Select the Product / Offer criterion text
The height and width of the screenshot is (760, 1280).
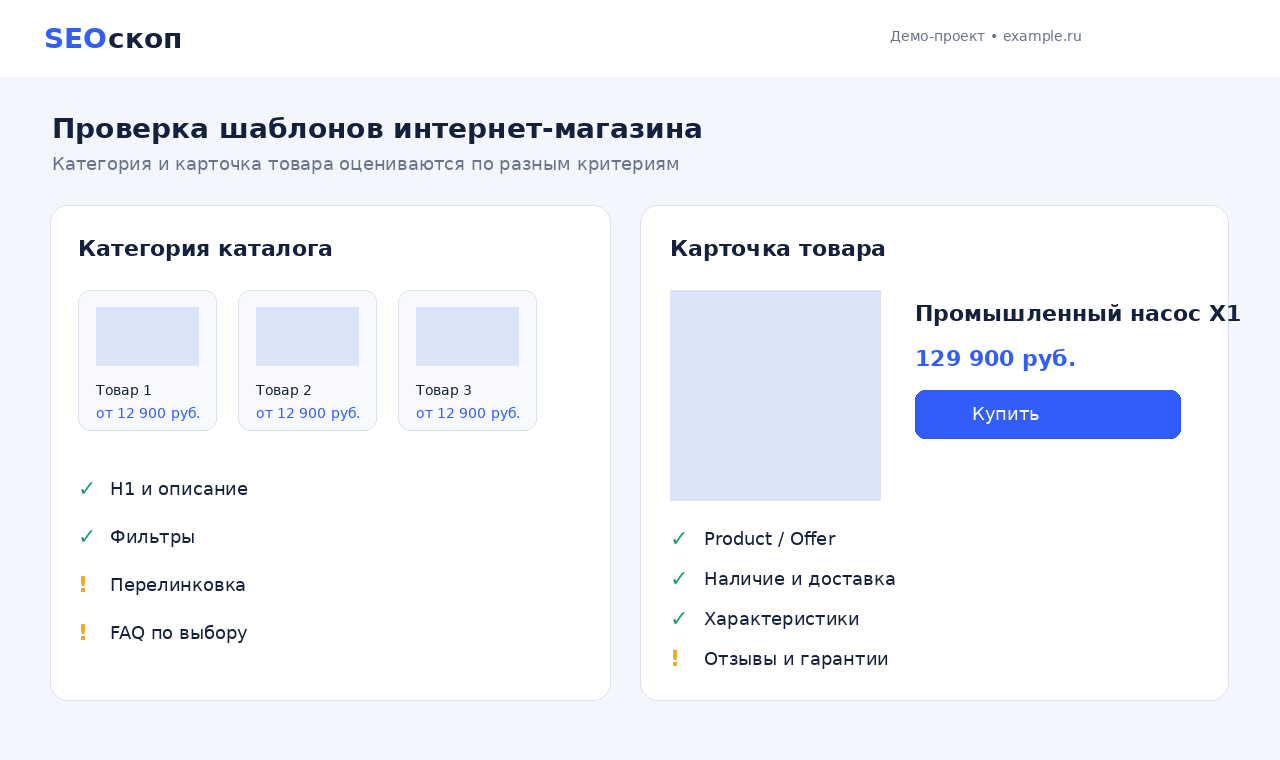(x=770, y=539)
